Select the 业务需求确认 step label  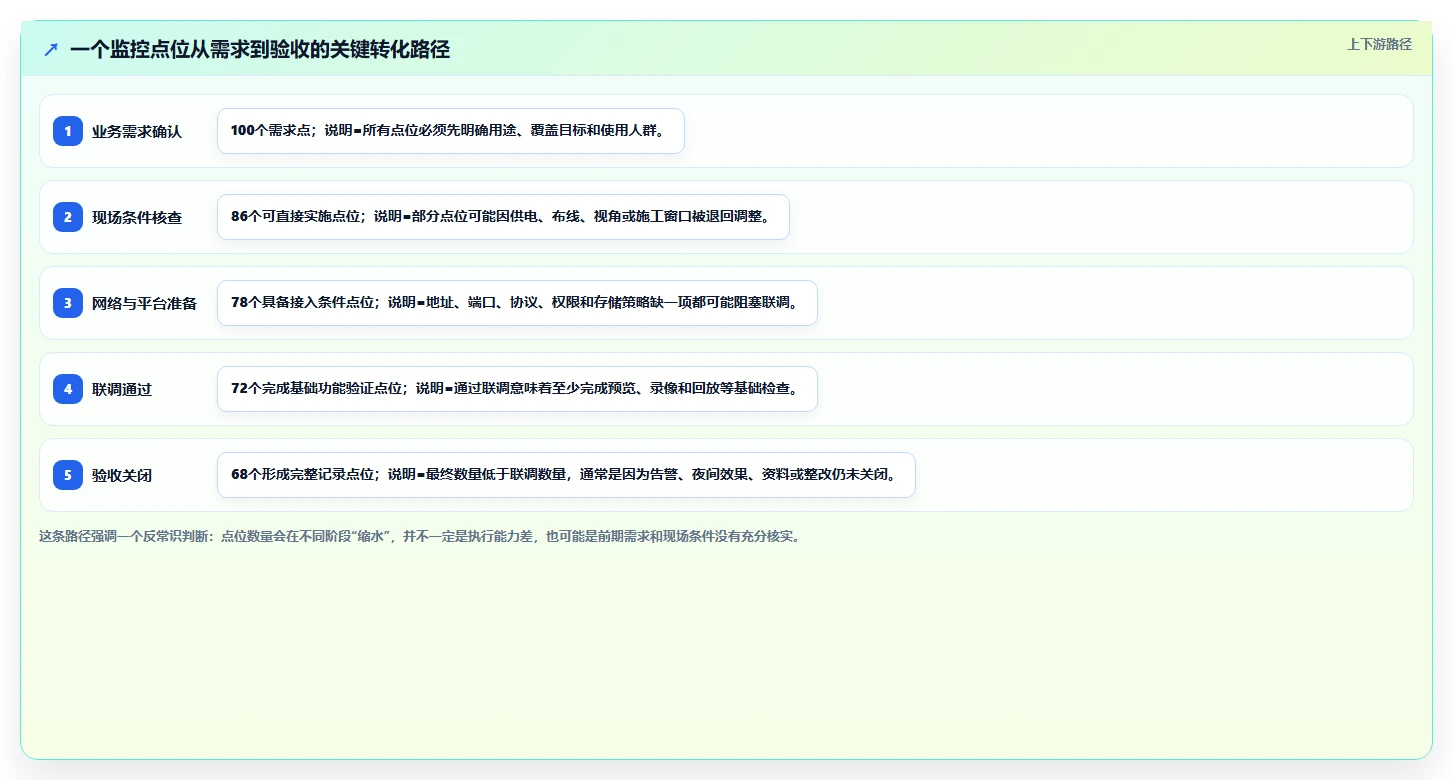(x=137, y=131)
